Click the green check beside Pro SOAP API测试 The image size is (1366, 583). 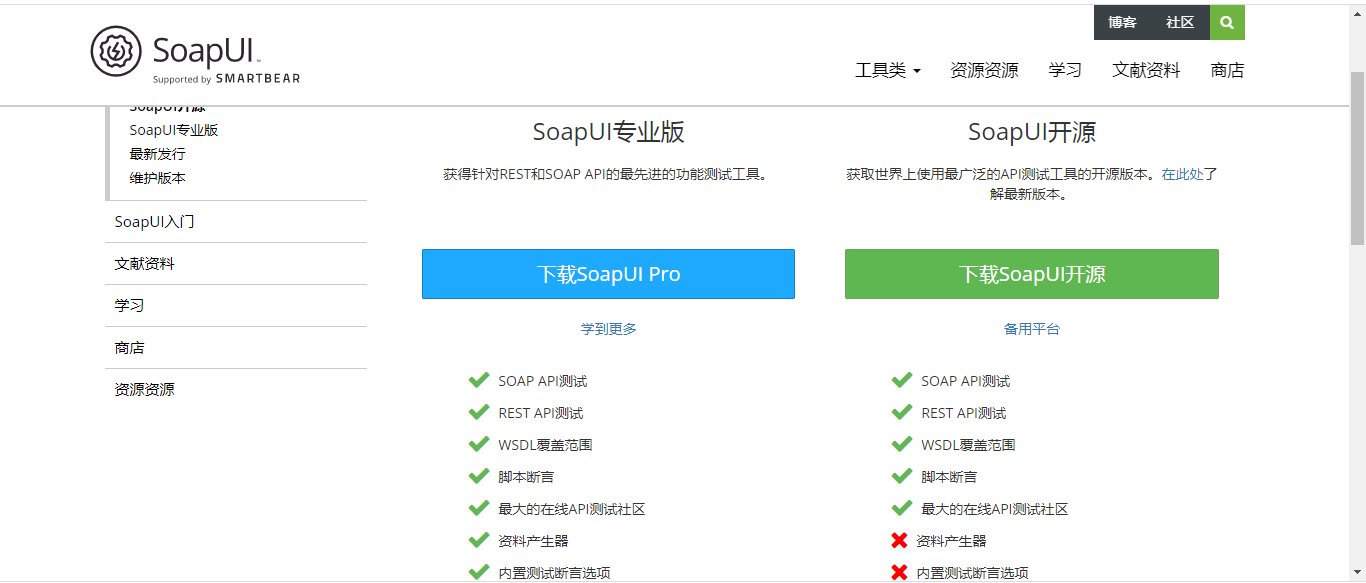coord(479,380)
